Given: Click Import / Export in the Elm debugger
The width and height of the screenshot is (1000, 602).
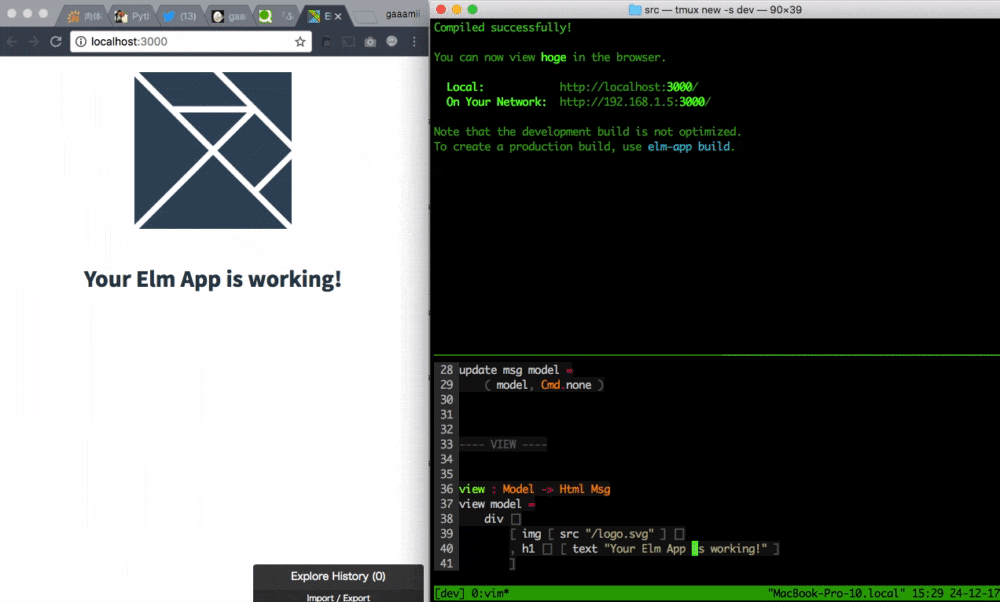Looking at the screenshot, I should pos(338,598).
